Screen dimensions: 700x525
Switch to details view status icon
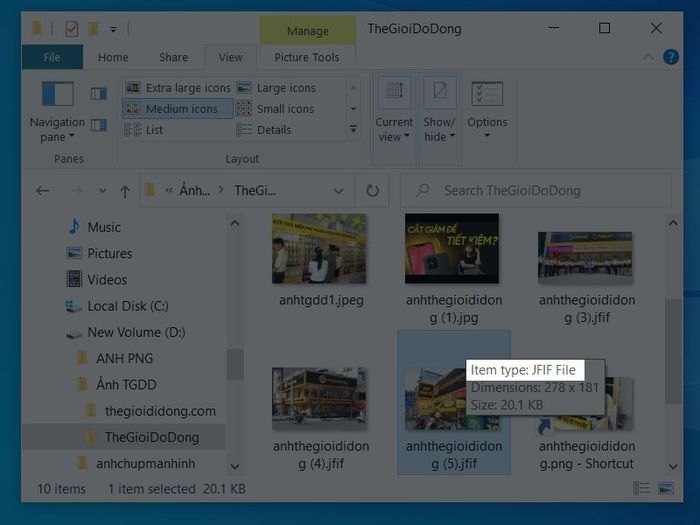(642, 488)
